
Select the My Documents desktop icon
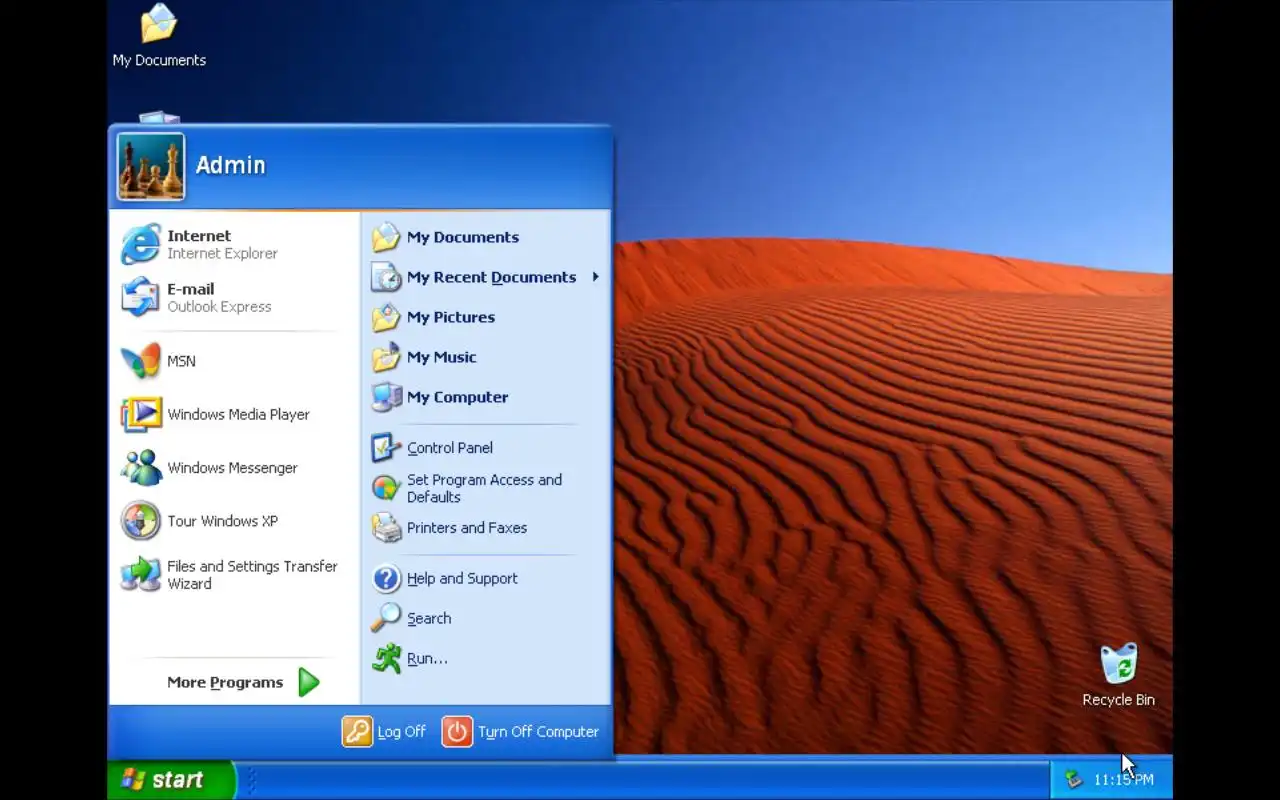point(158,24)
